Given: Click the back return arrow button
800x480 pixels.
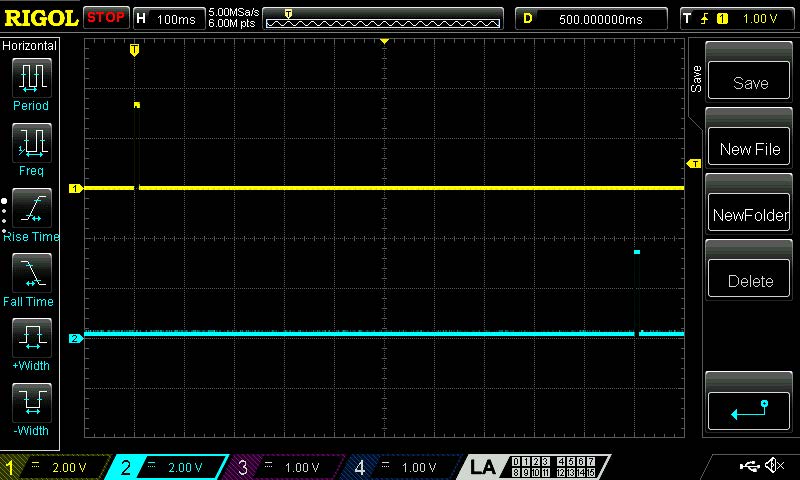Looking at the screenshot, I should pos(748,411).
